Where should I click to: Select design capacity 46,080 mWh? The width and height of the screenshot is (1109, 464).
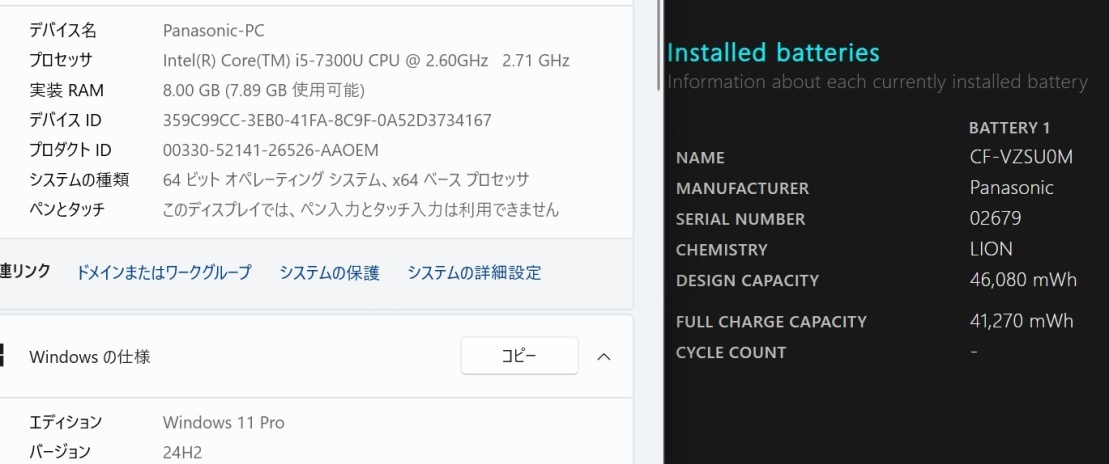(1023, 279)
